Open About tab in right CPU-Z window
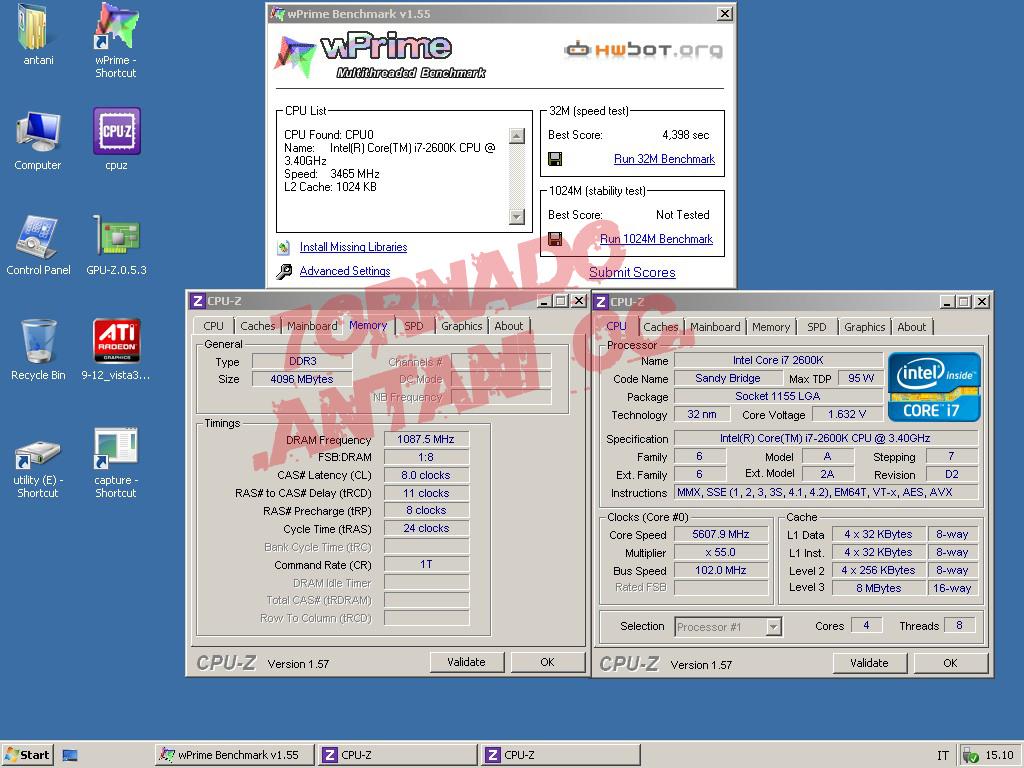 pos(912,327)
